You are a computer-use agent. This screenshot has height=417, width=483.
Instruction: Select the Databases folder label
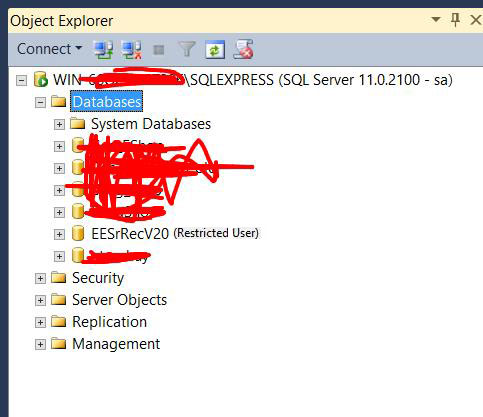107,101
